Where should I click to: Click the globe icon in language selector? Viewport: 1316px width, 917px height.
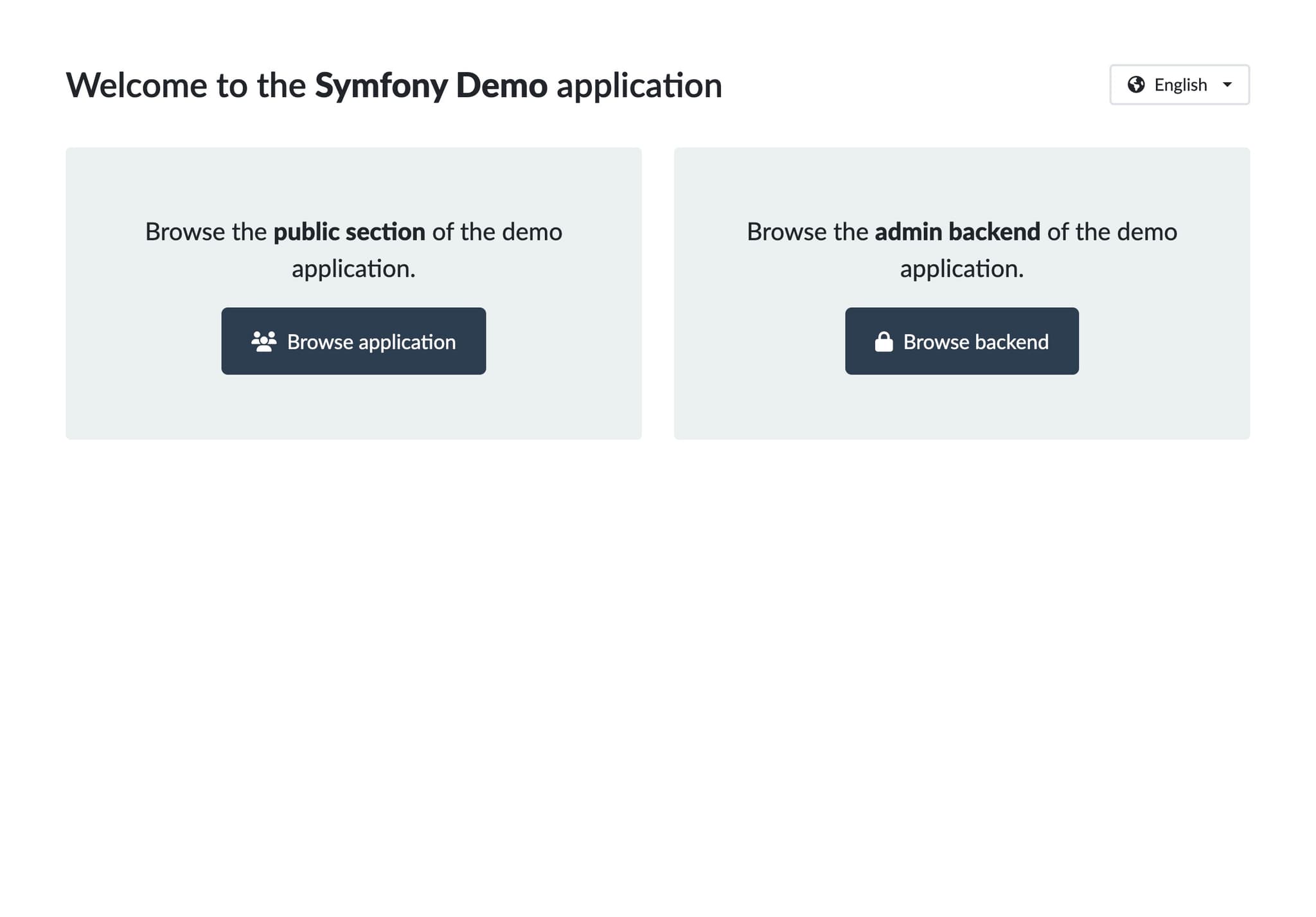click(1135, 85)
